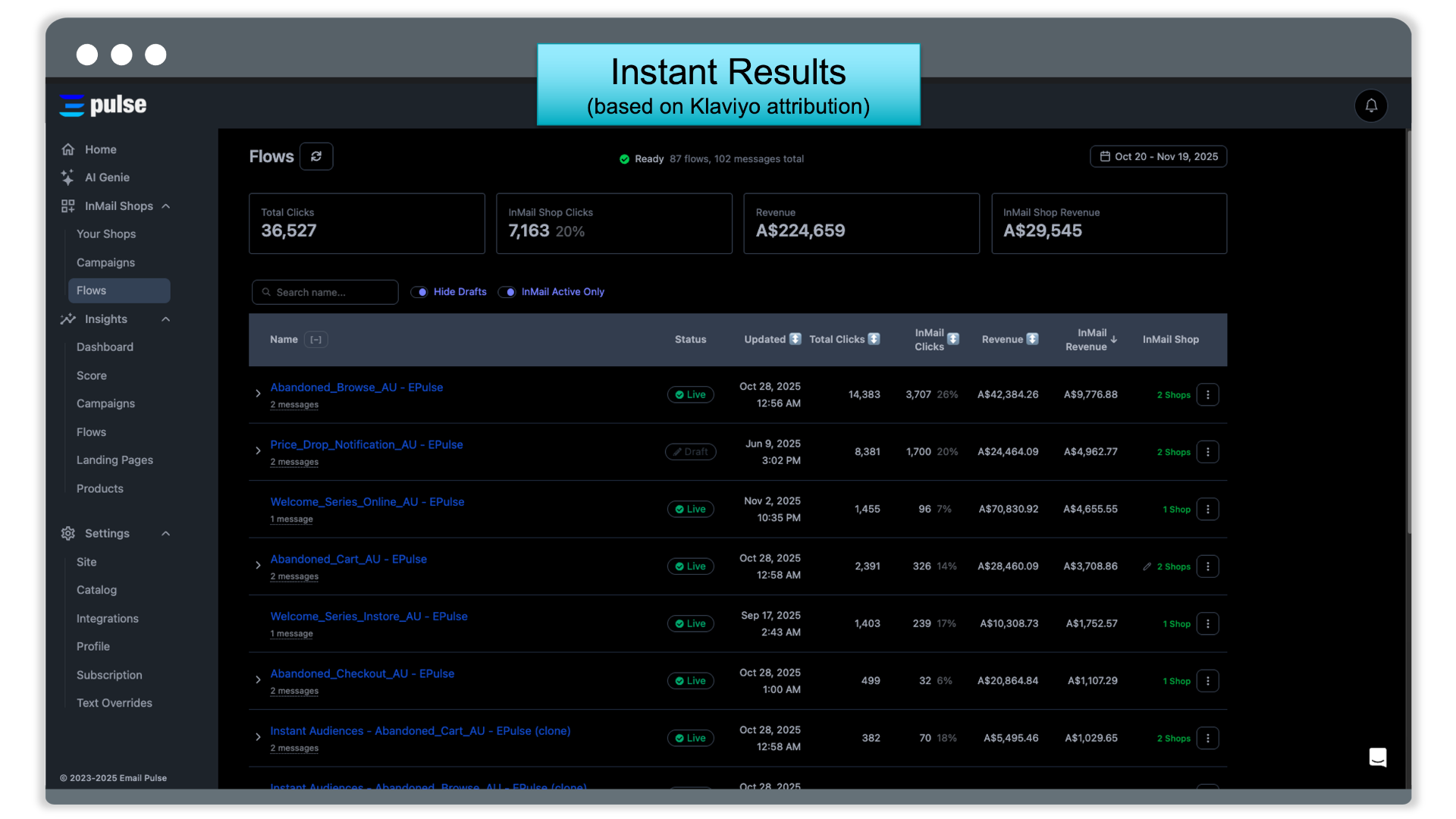The width and height of the screenshot is (1456, 819).
Task: Open three-dot menu for Abandoned_Browse_AU flow
Action: click(x=1207, y=394)
